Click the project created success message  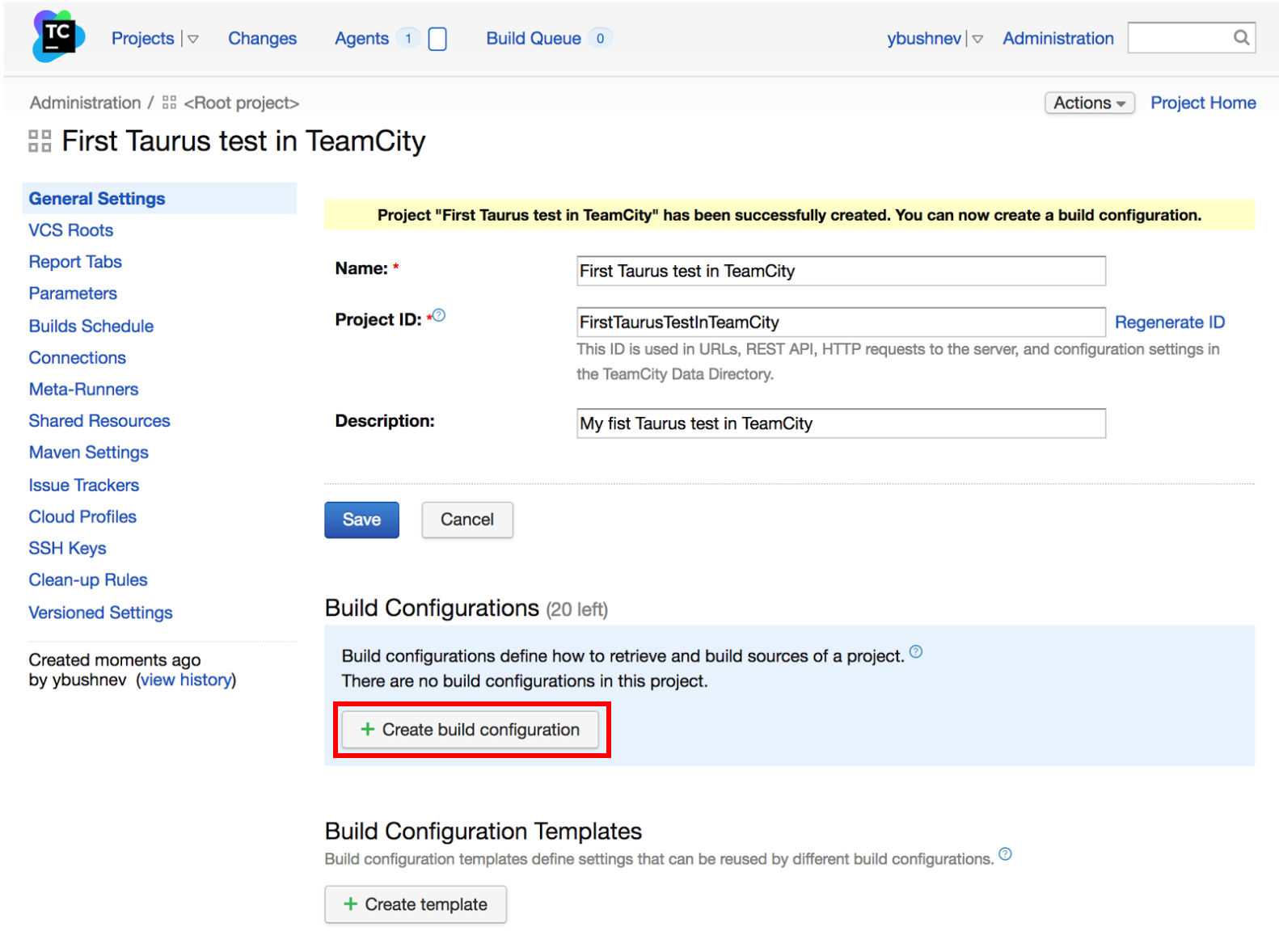coord(789,215)
